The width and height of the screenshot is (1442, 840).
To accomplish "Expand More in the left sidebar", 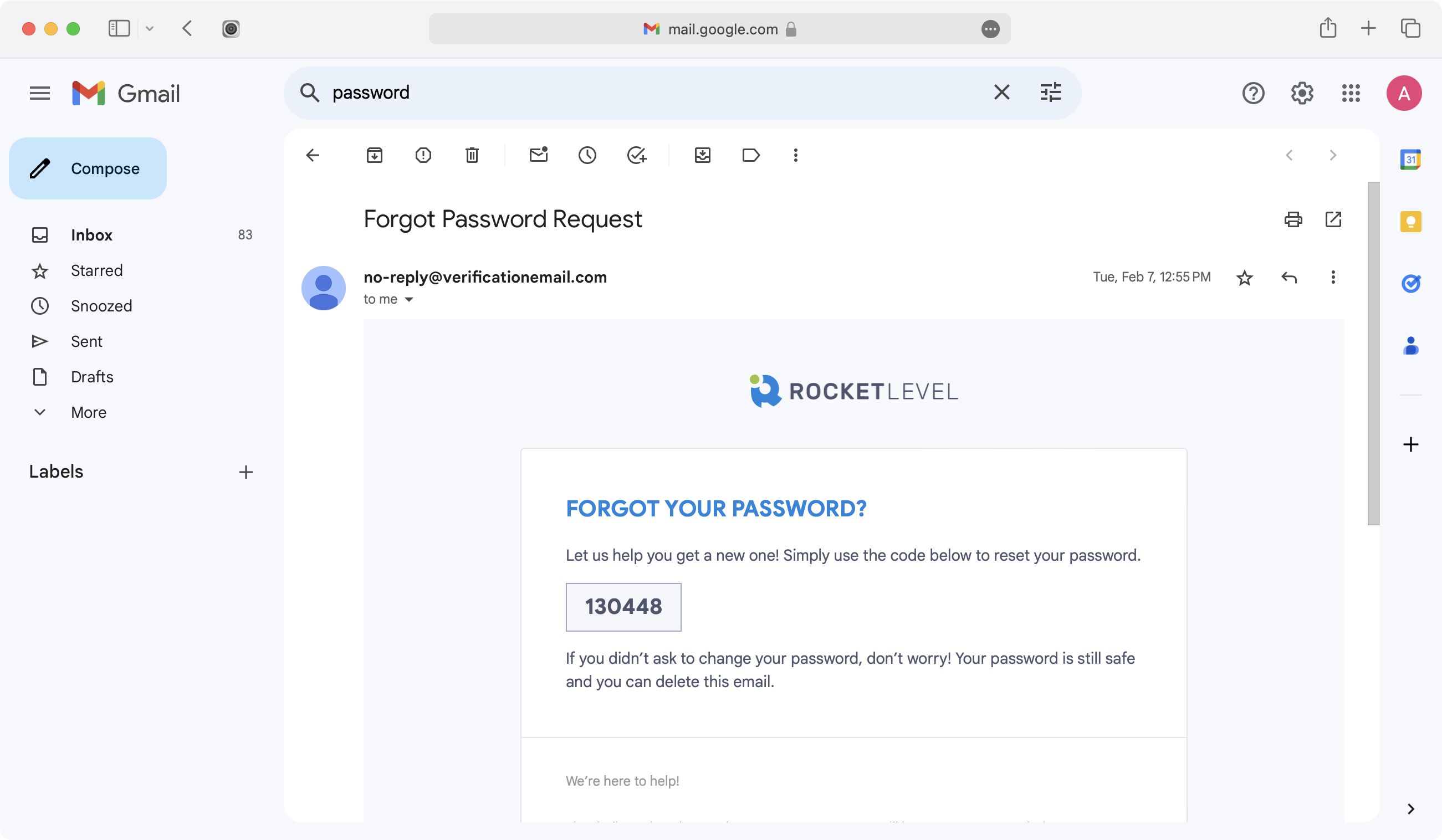I will [x=89, y=412].
